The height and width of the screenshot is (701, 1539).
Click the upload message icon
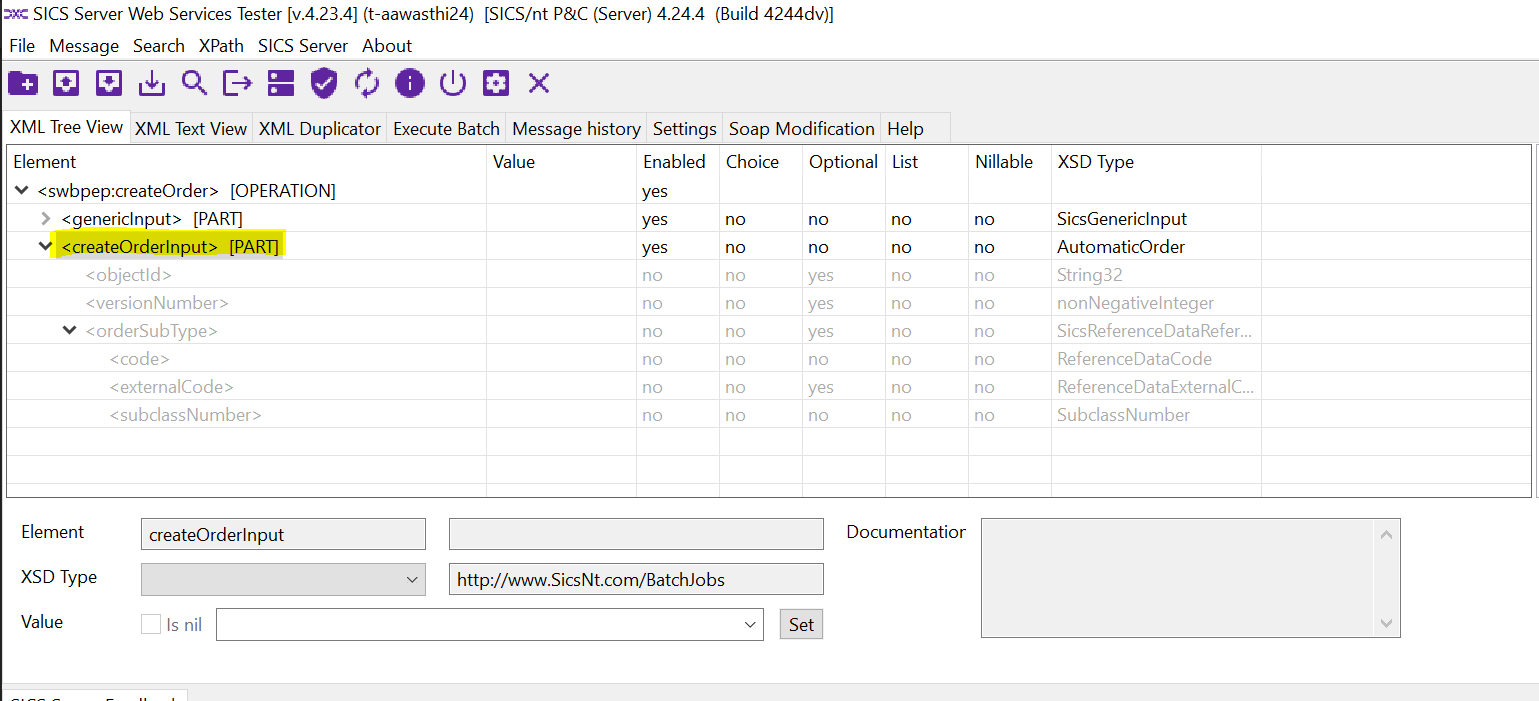pos(65,83)
